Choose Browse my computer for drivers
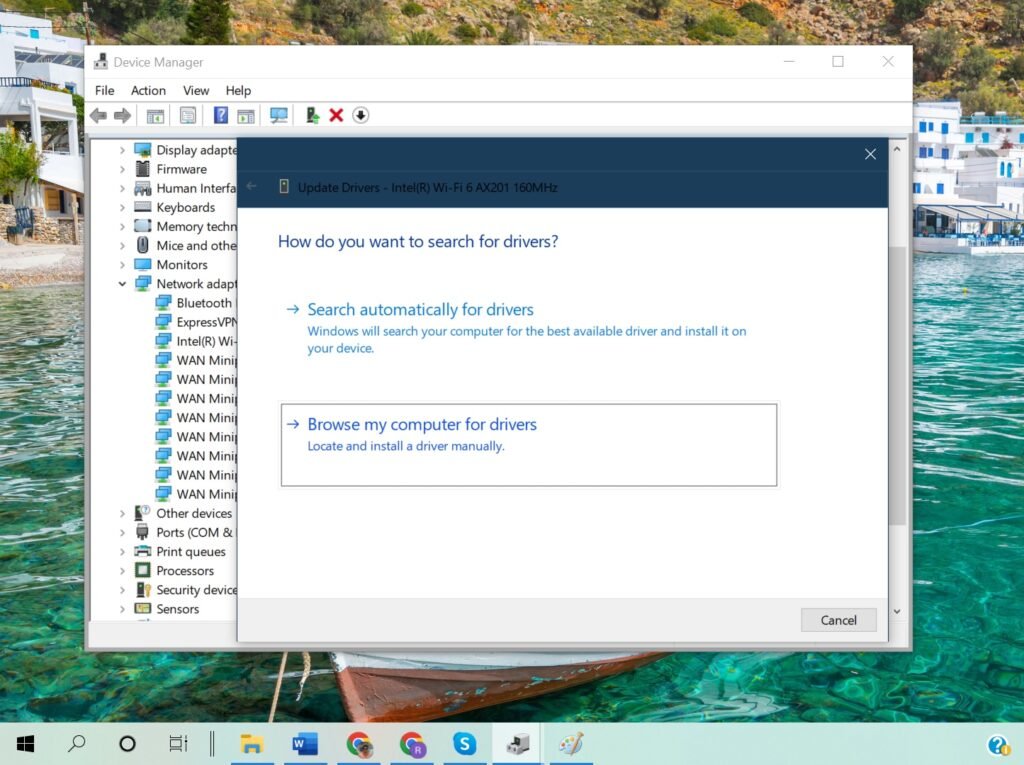1024x765 pixels. click(x=529, y=445)
